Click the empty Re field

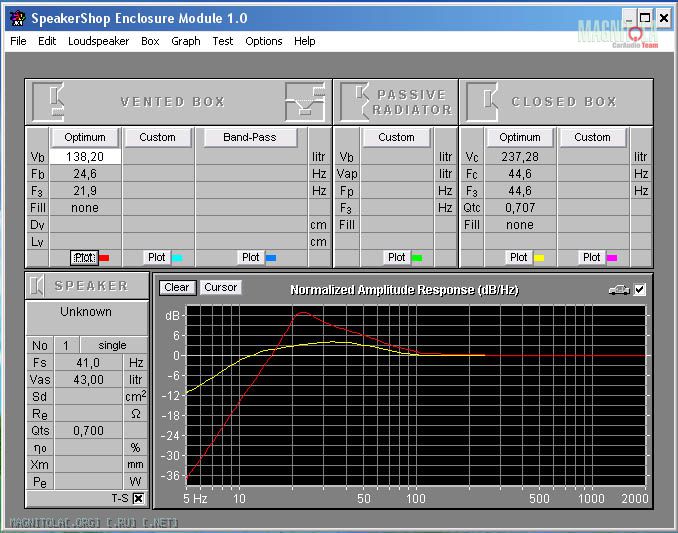[88, 414]
